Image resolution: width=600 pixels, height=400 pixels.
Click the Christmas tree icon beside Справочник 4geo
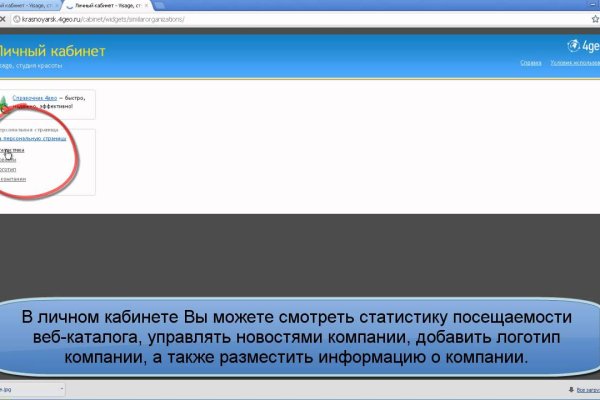click(4, 100)
